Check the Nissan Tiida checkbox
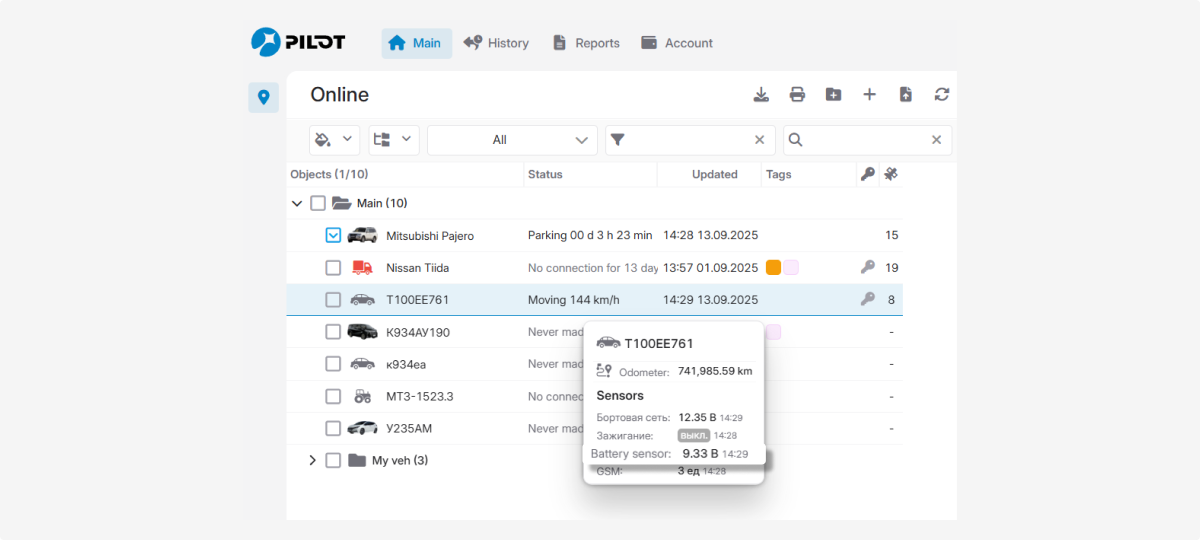The width and height of the screenshot is (1200, 540). pyautogui.click(x=333, y=268)
